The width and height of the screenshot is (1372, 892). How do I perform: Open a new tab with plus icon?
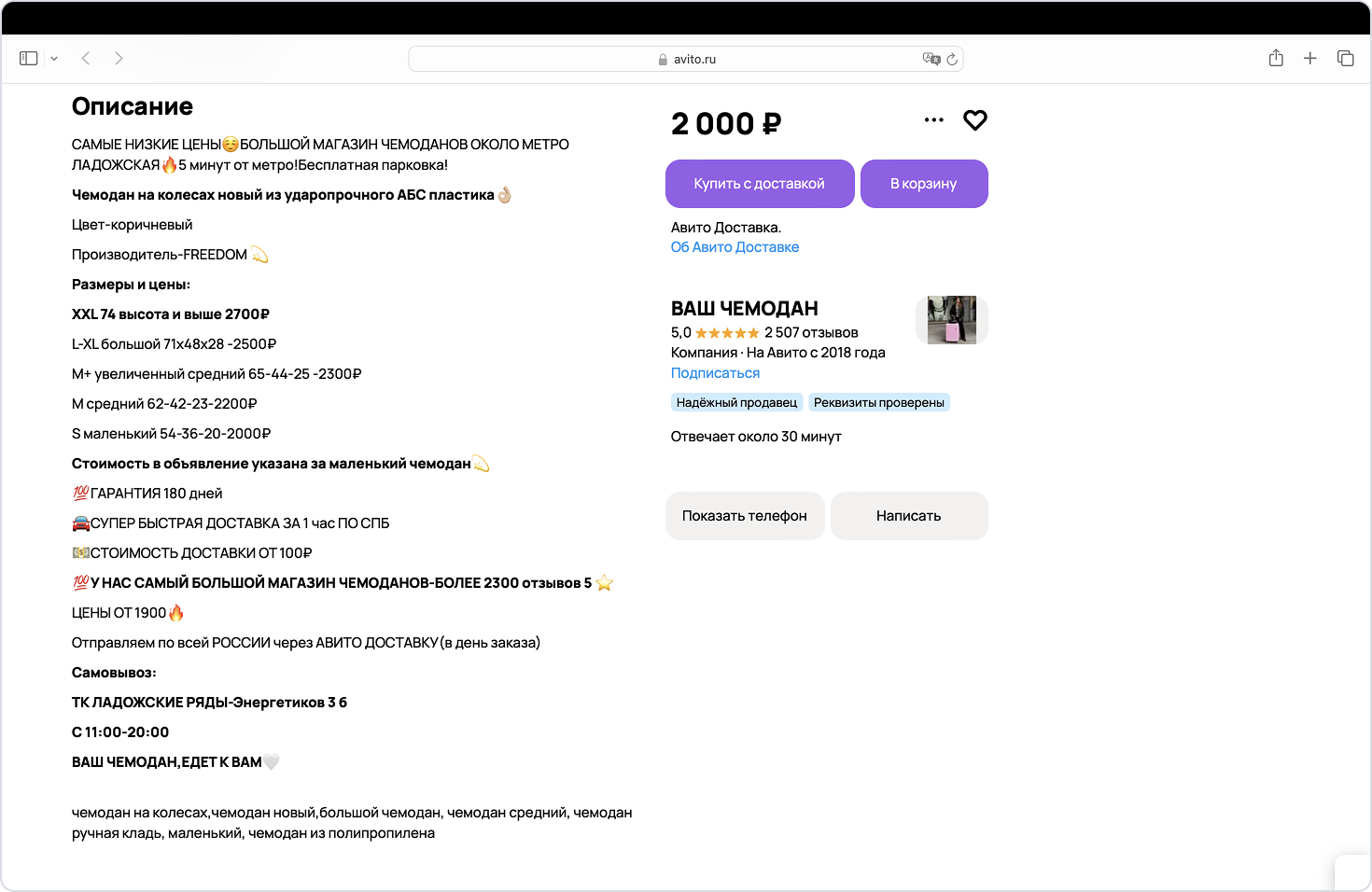click(x=1310, y=59)
